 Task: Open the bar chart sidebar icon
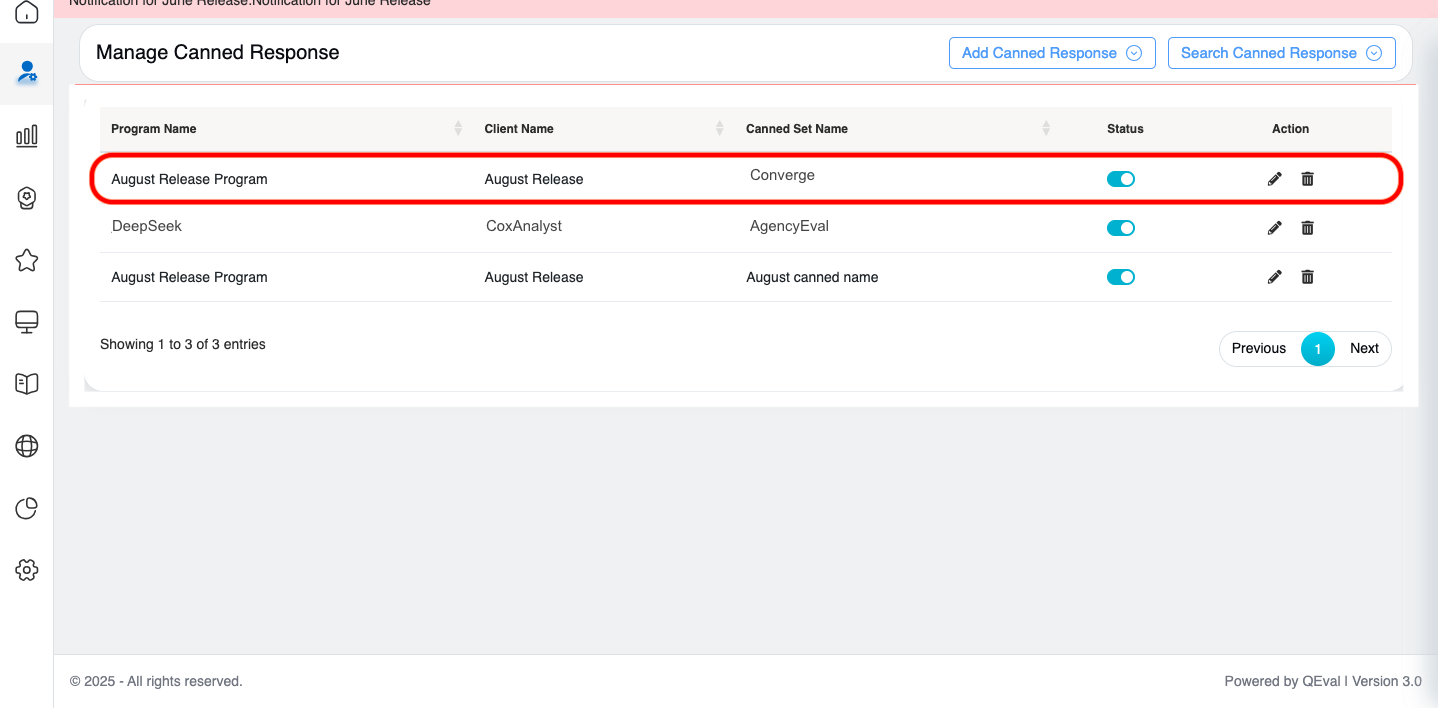point(27,136)
